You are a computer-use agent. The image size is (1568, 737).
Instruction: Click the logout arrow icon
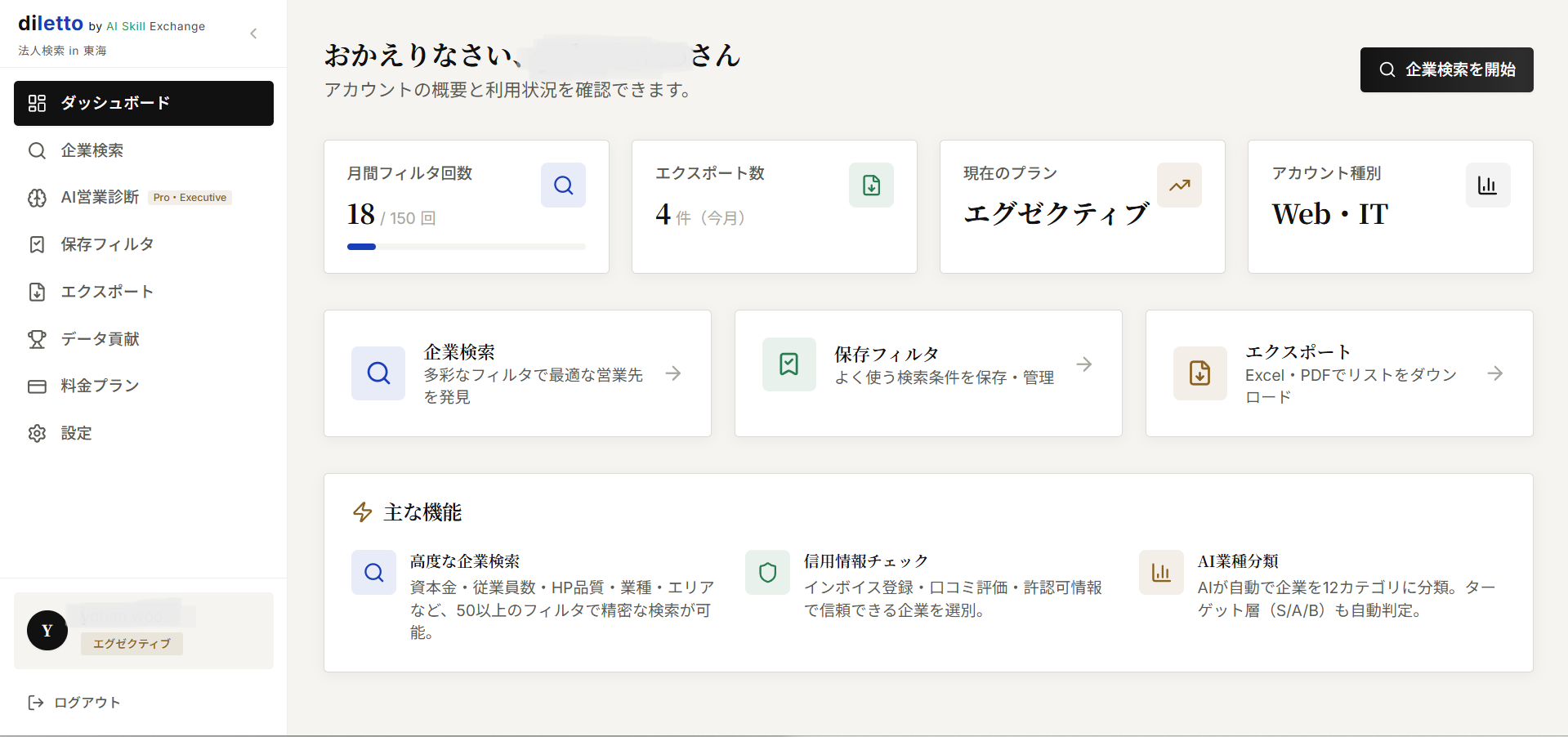tap(35, 703)
